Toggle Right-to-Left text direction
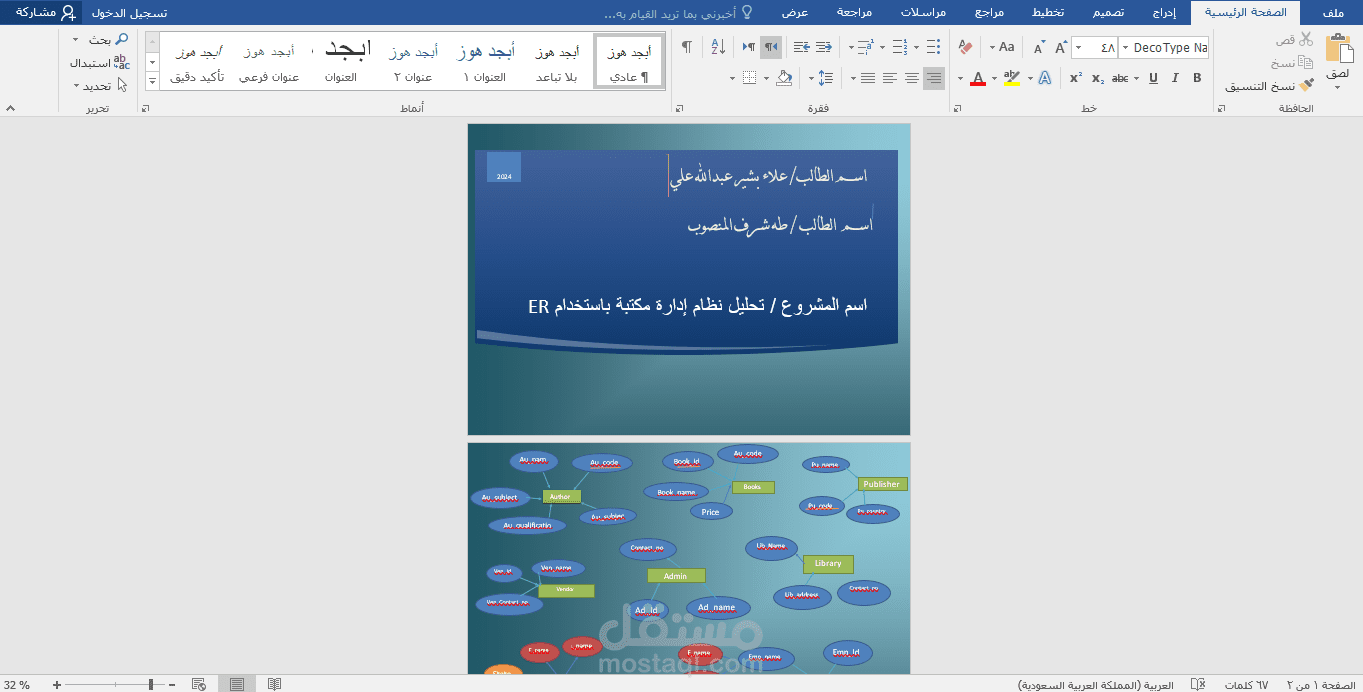The width and height of the screenshot is (1363, 692). pos(771,47)
